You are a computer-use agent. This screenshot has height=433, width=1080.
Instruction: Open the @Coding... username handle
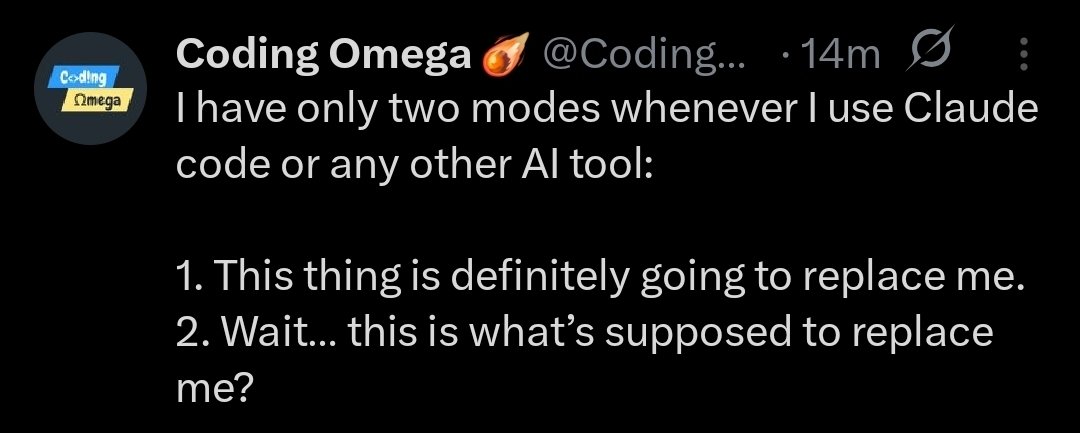(642, 57)
